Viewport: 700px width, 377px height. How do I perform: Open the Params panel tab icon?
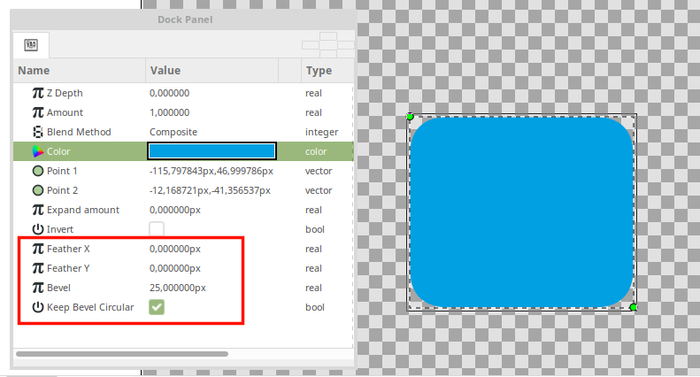point(31,45)
